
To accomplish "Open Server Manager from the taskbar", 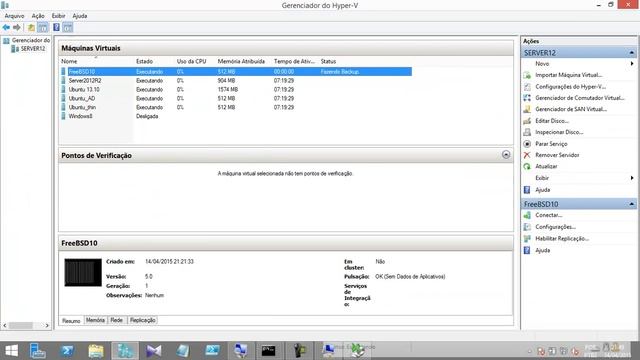I will (38, 351).
